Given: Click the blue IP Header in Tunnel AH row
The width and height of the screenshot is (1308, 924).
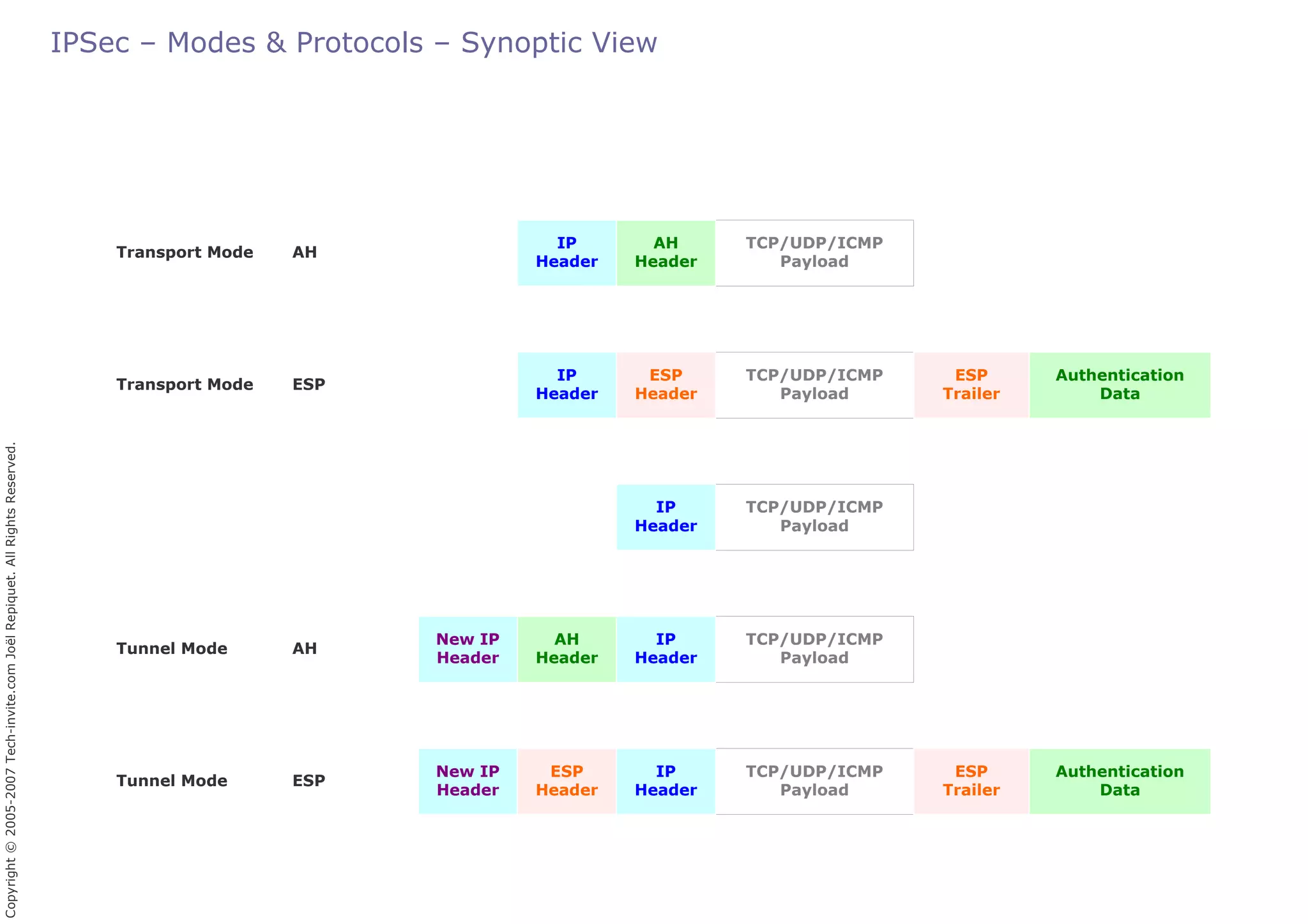Looking at the screenshot, I should point(665,649).
